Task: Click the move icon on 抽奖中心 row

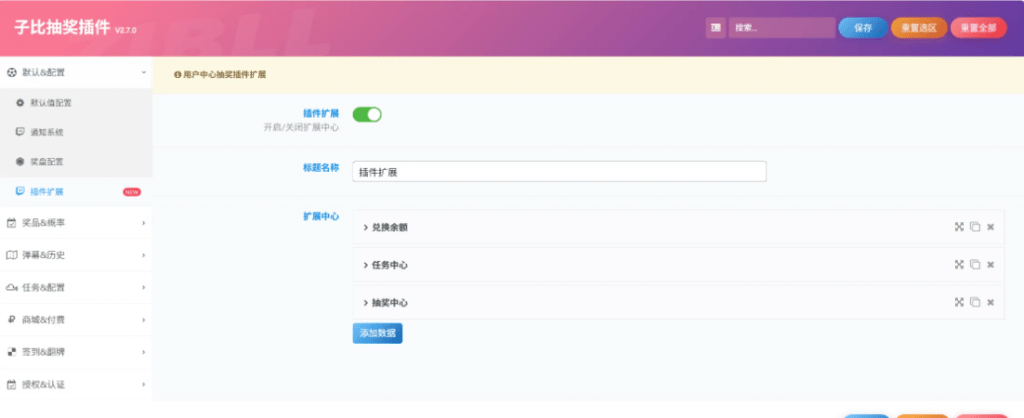Action: (x=959, y=302)
